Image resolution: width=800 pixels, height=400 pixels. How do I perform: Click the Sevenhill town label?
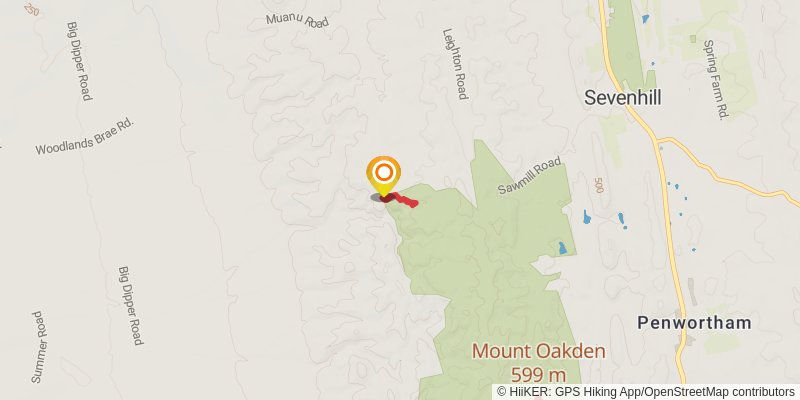pyautogui.click(x=622, y=97)
